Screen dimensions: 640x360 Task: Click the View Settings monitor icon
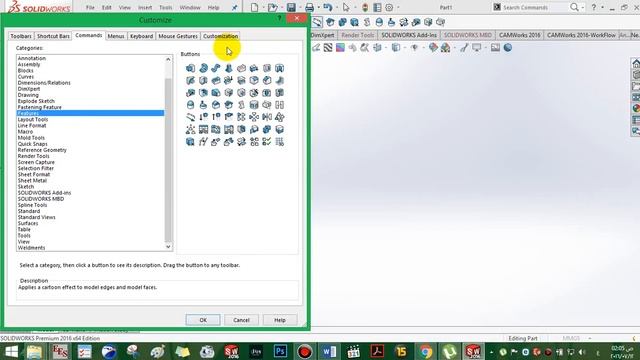476,48
